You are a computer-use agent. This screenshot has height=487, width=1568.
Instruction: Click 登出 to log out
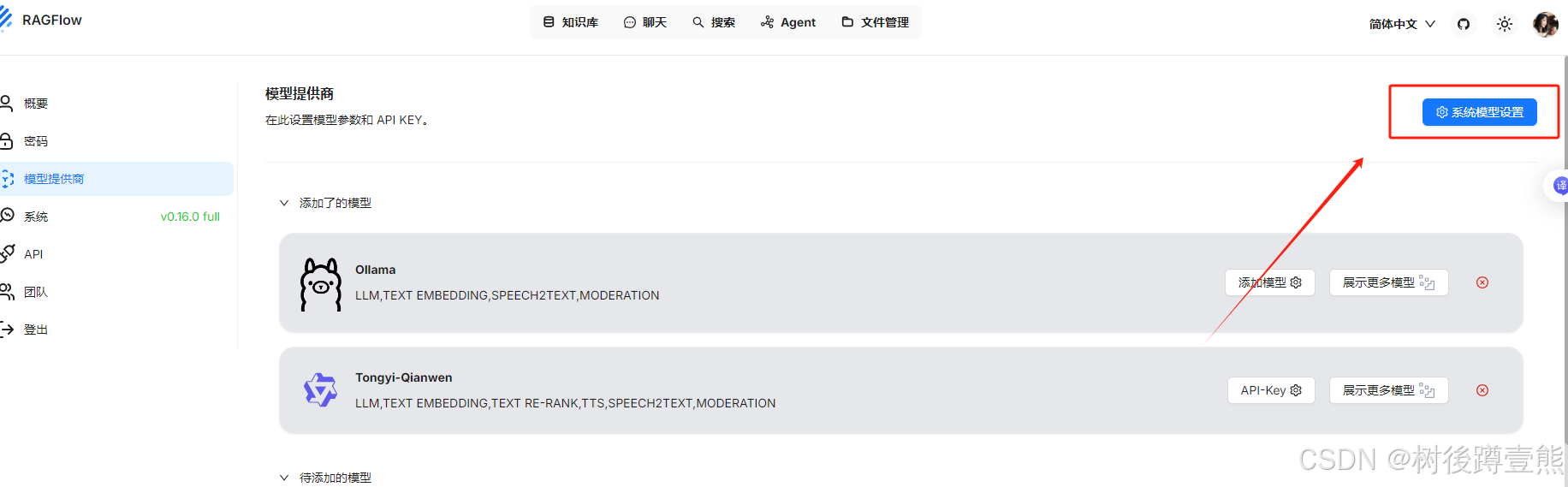(x=116, y=330)
